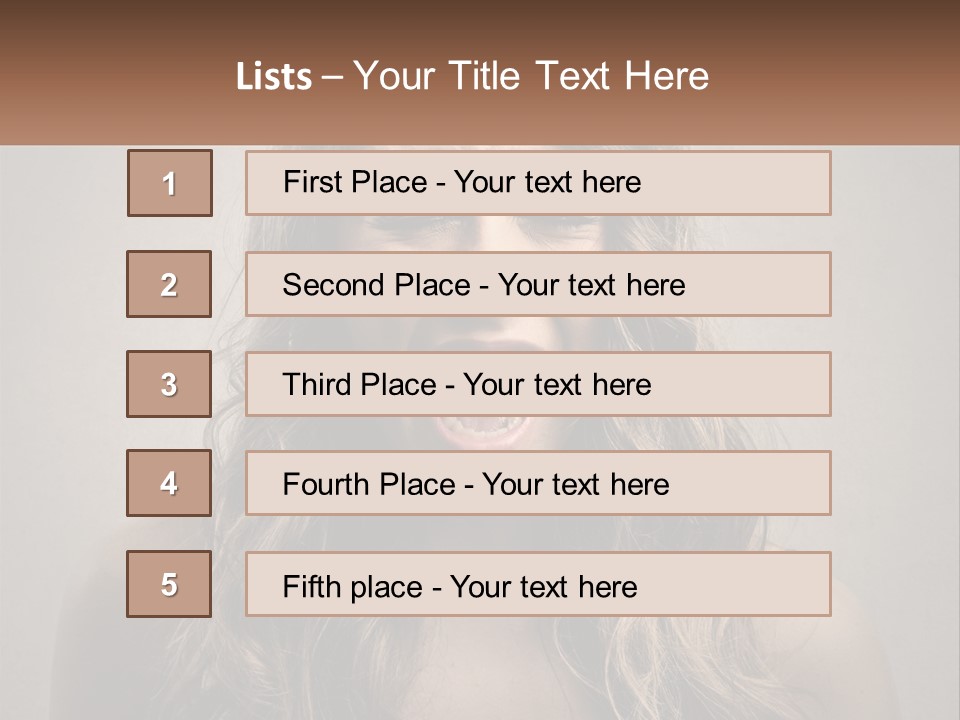This screenshot has width=960, height=720.
Task: Click the number 5 list marker
Action: 169,584
